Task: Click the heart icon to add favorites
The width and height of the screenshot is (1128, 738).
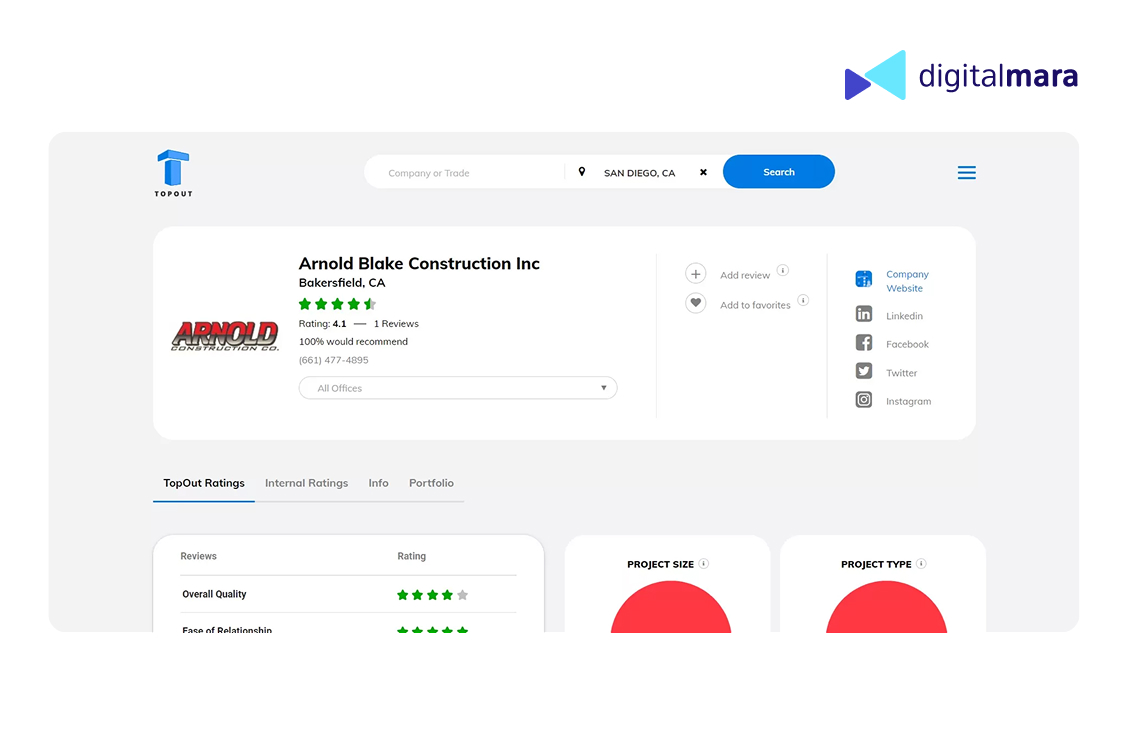Action: [695, 303]
